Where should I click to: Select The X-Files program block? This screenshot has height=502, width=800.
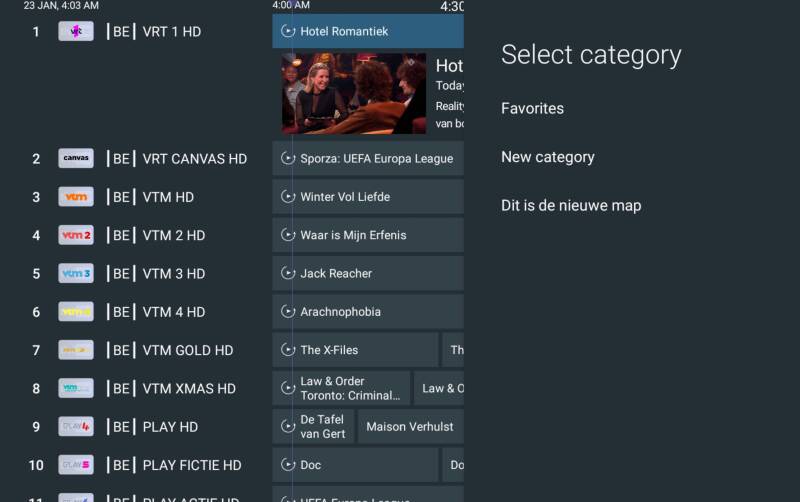pyautogui.click(x=355, y=350)
